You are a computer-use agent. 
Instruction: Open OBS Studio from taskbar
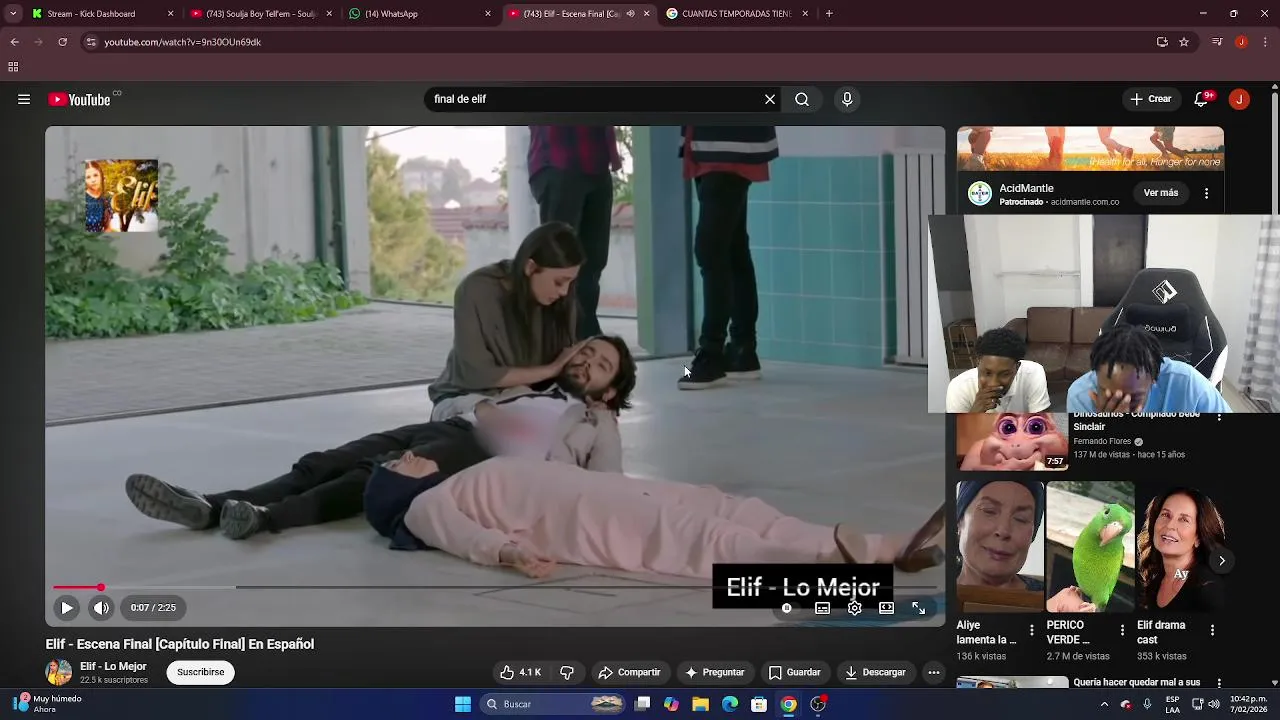pyautogui.click(x=818, y=704)
